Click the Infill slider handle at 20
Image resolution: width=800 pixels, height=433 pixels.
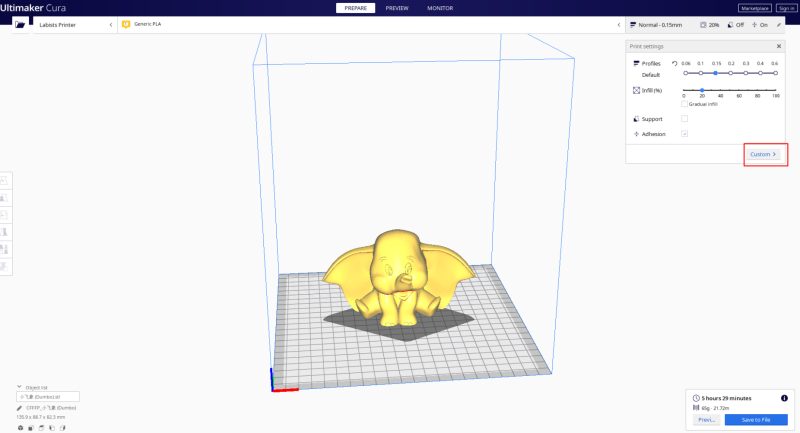click(702, 90)
